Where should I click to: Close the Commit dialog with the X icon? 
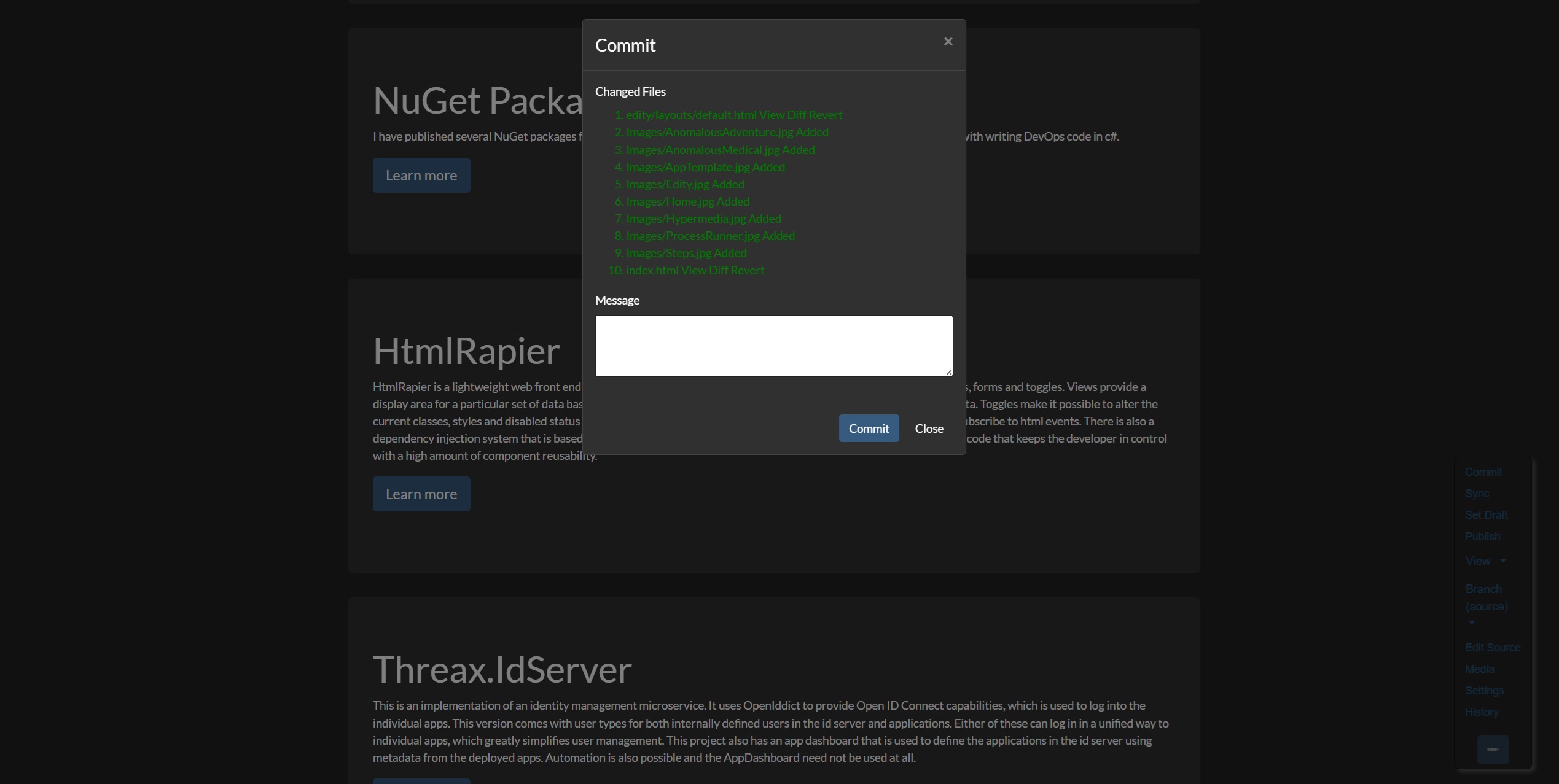pyautogui.click(x=948, y=42)
